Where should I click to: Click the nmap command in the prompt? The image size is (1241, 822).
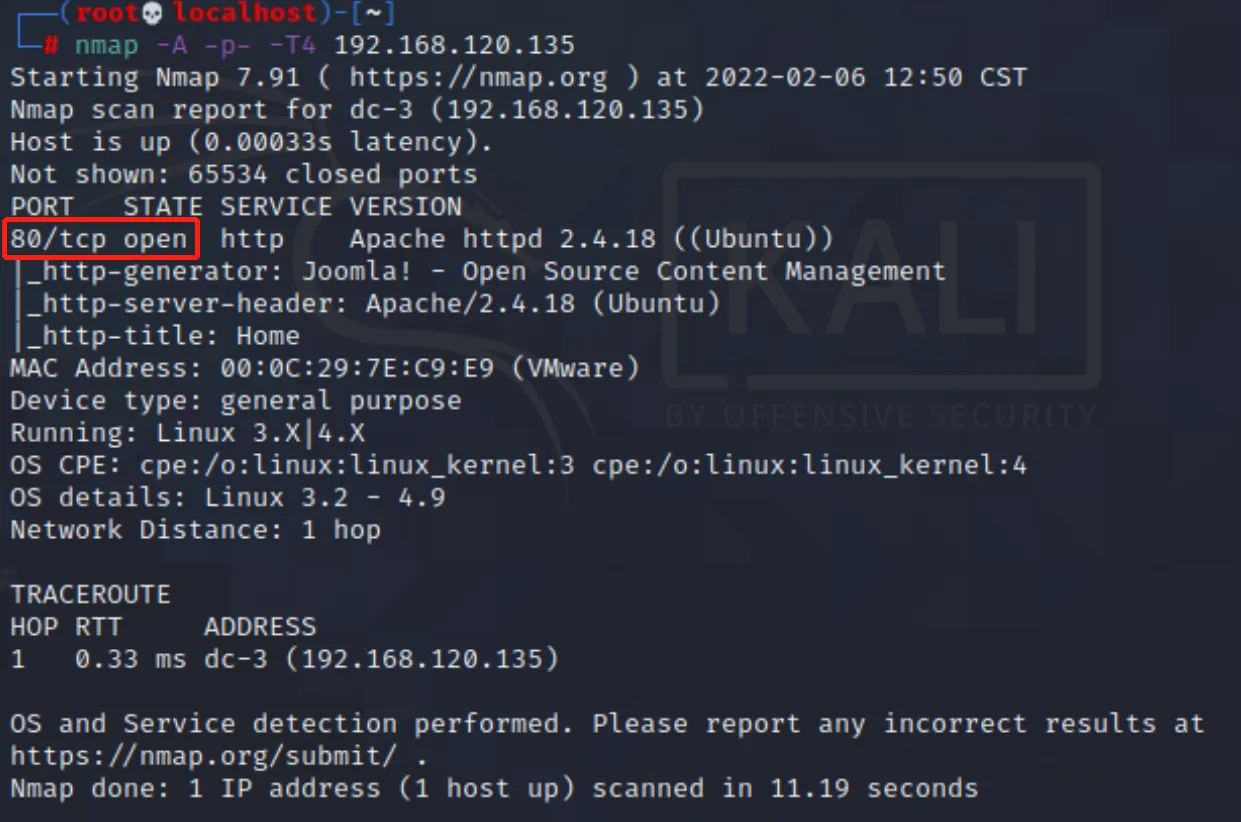pos(99,45)
